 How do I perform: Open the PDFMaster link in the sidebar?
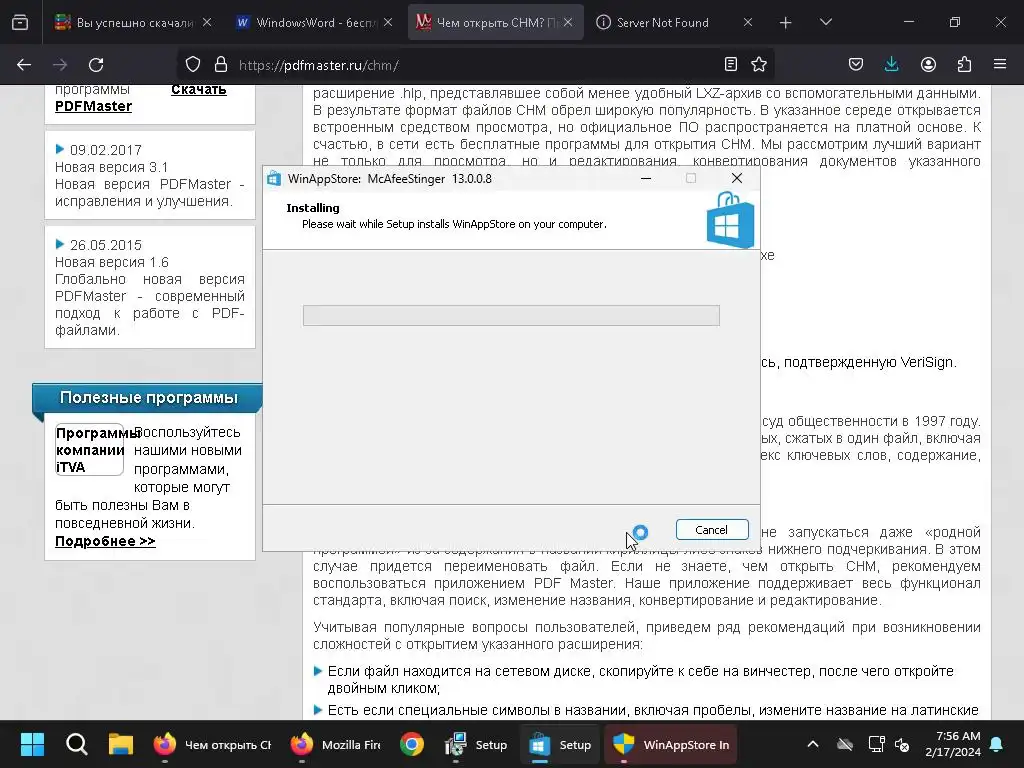coord(93,106)
